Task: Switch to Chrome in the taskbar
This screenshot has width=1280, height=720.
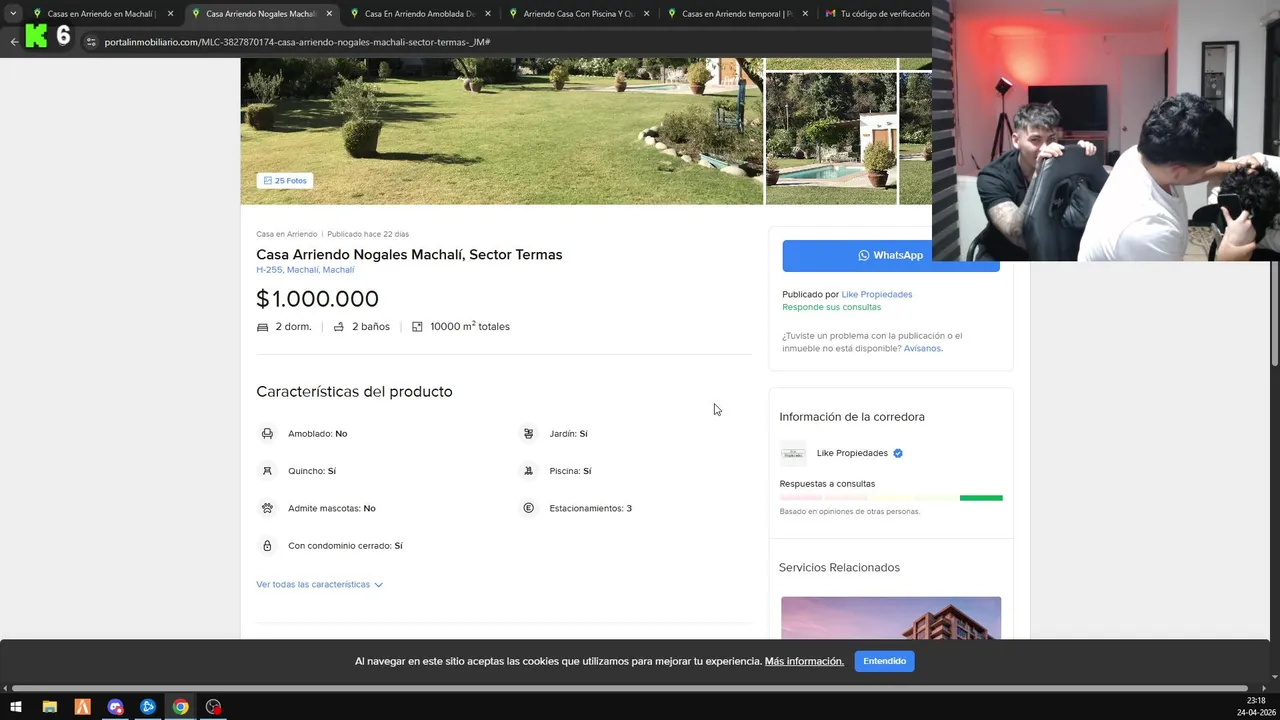Action: point(180,707)
